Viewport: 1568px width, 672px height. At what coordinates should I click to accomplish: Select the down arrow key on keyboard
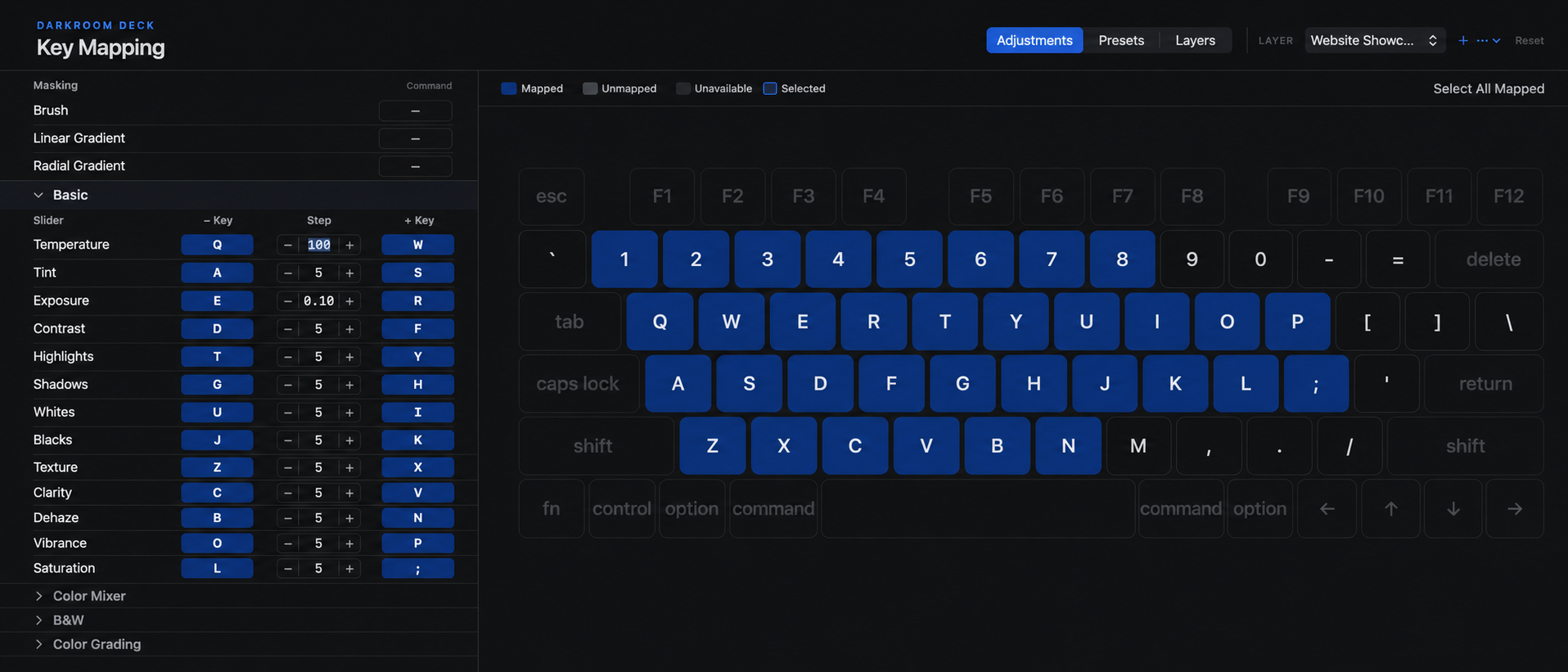(x=1453, y=508)
